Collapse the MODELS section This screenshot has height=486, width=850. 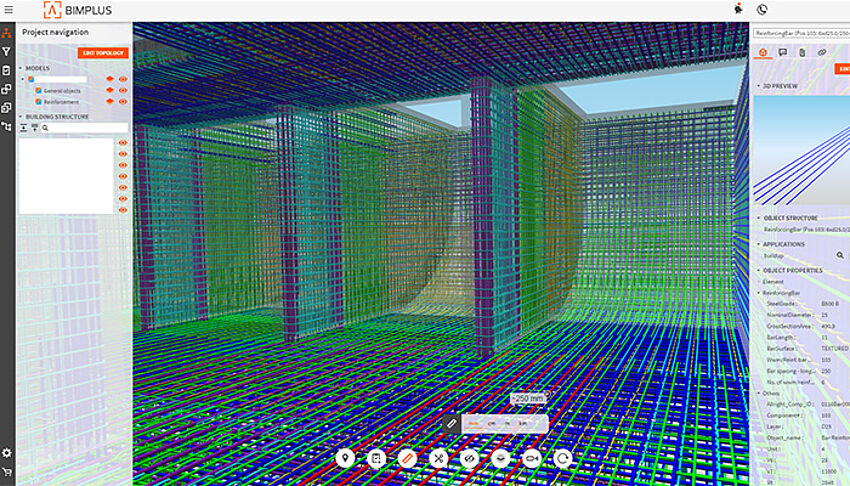[21, 68]
